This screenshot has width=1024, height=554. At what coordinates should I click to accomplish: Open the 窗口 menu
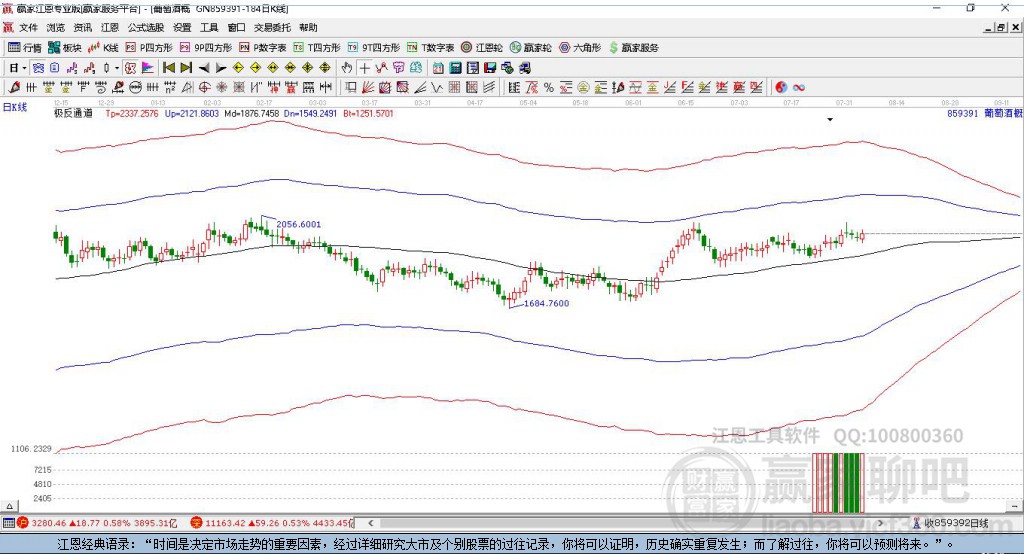(x=236, y=27)
